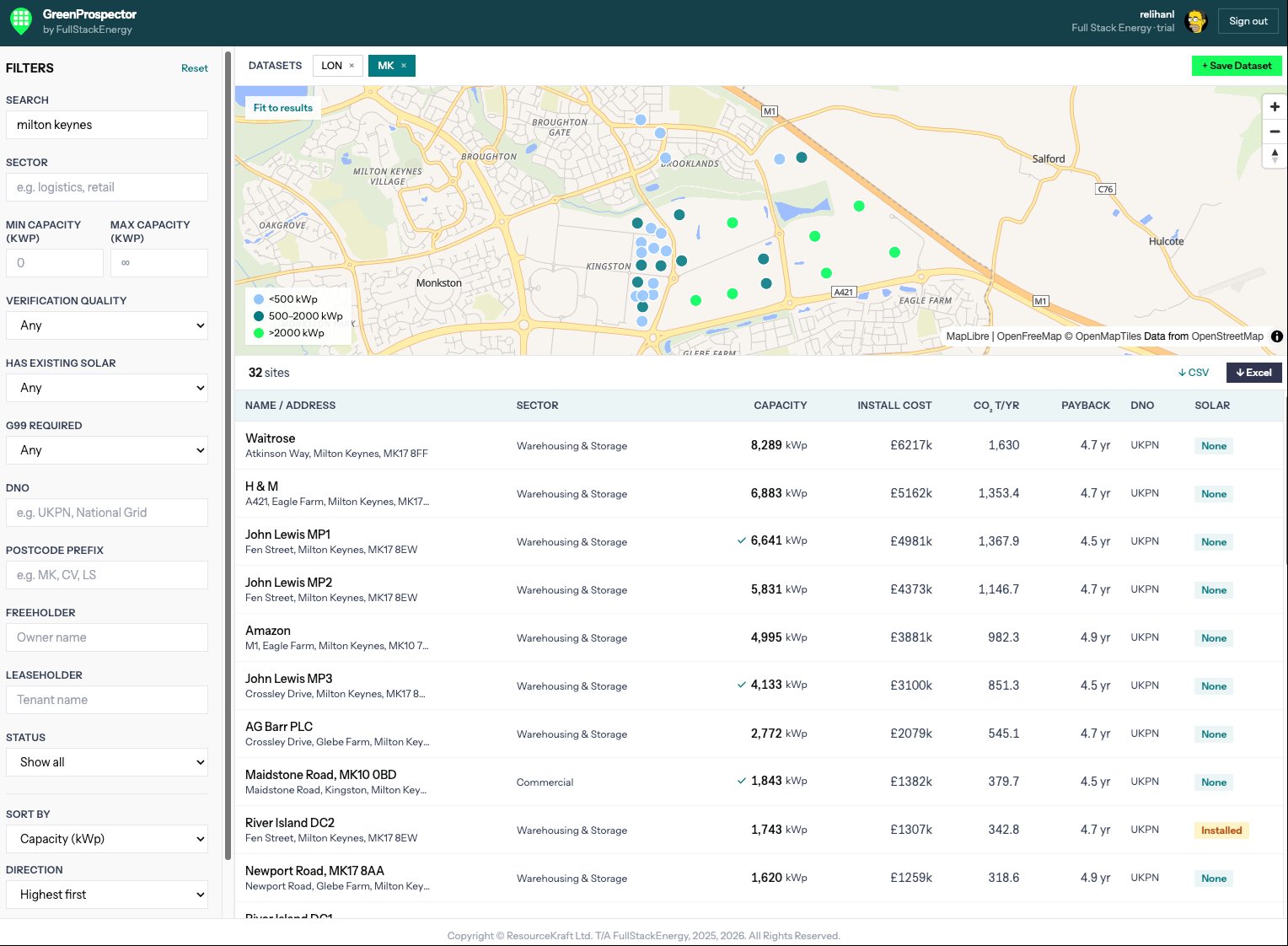
Task: Open map attribution info icon
Action: pyautogui.click(x=1276, y=336)
